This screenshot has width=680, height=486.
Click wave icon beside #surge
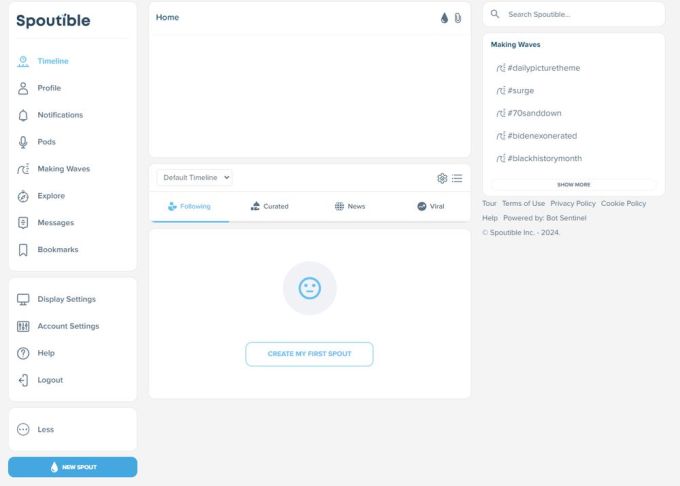(x=501, y=91)
